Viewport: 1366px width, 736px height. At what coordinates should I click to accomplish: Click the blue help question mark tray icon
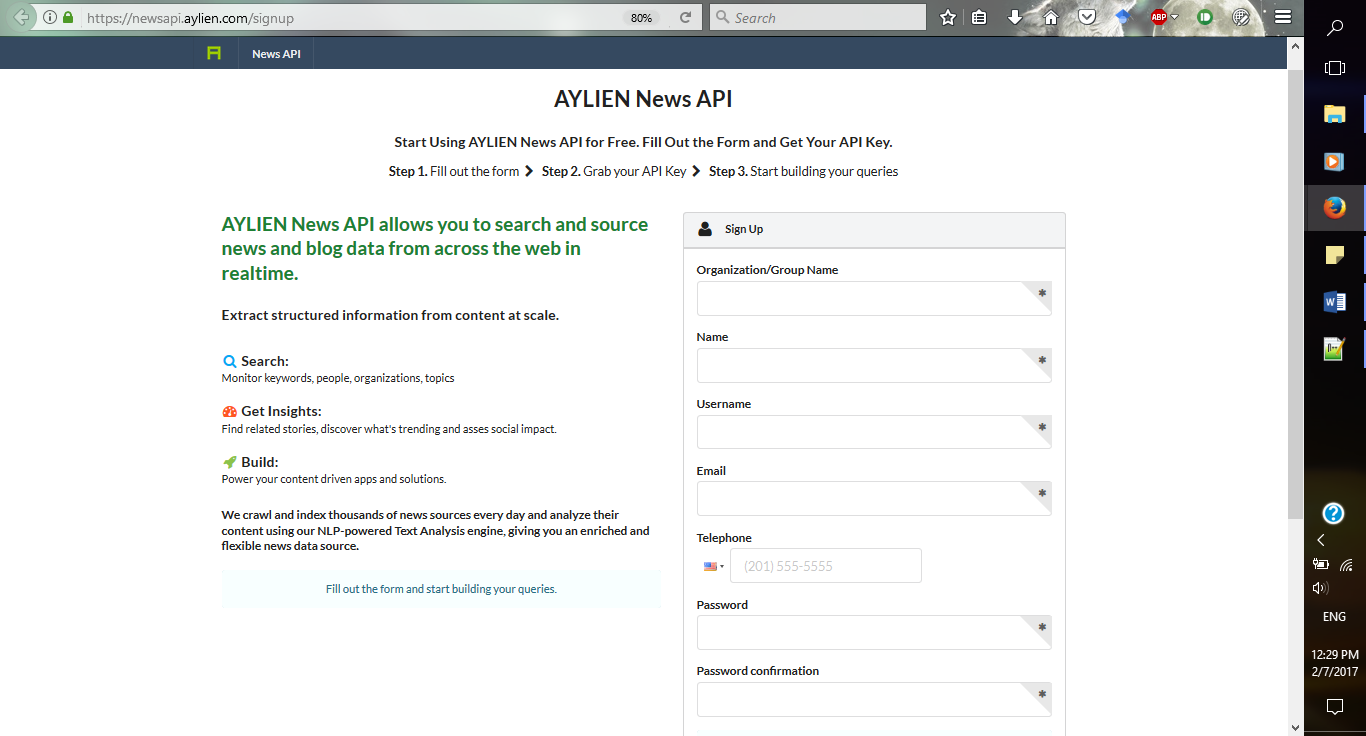[x=1333, y=513]
